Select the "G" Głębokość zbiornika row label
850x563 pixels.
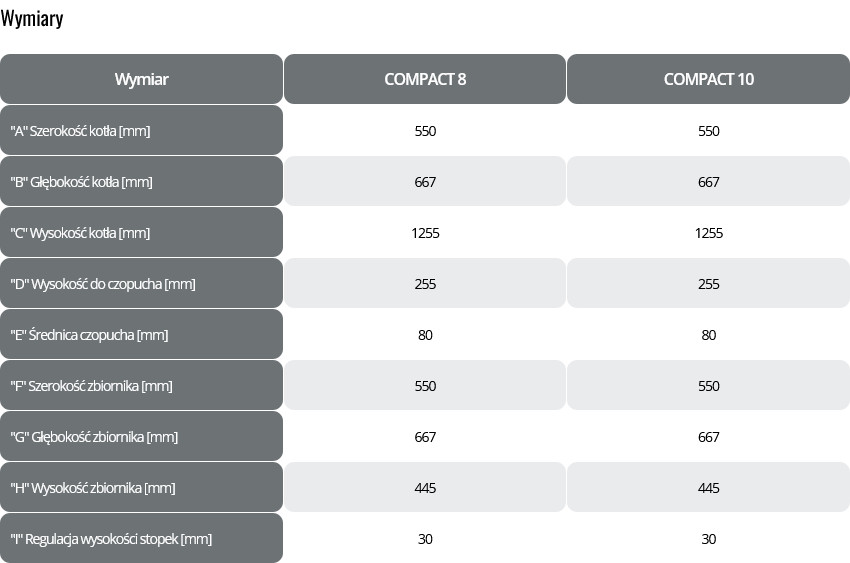(96, 437)
